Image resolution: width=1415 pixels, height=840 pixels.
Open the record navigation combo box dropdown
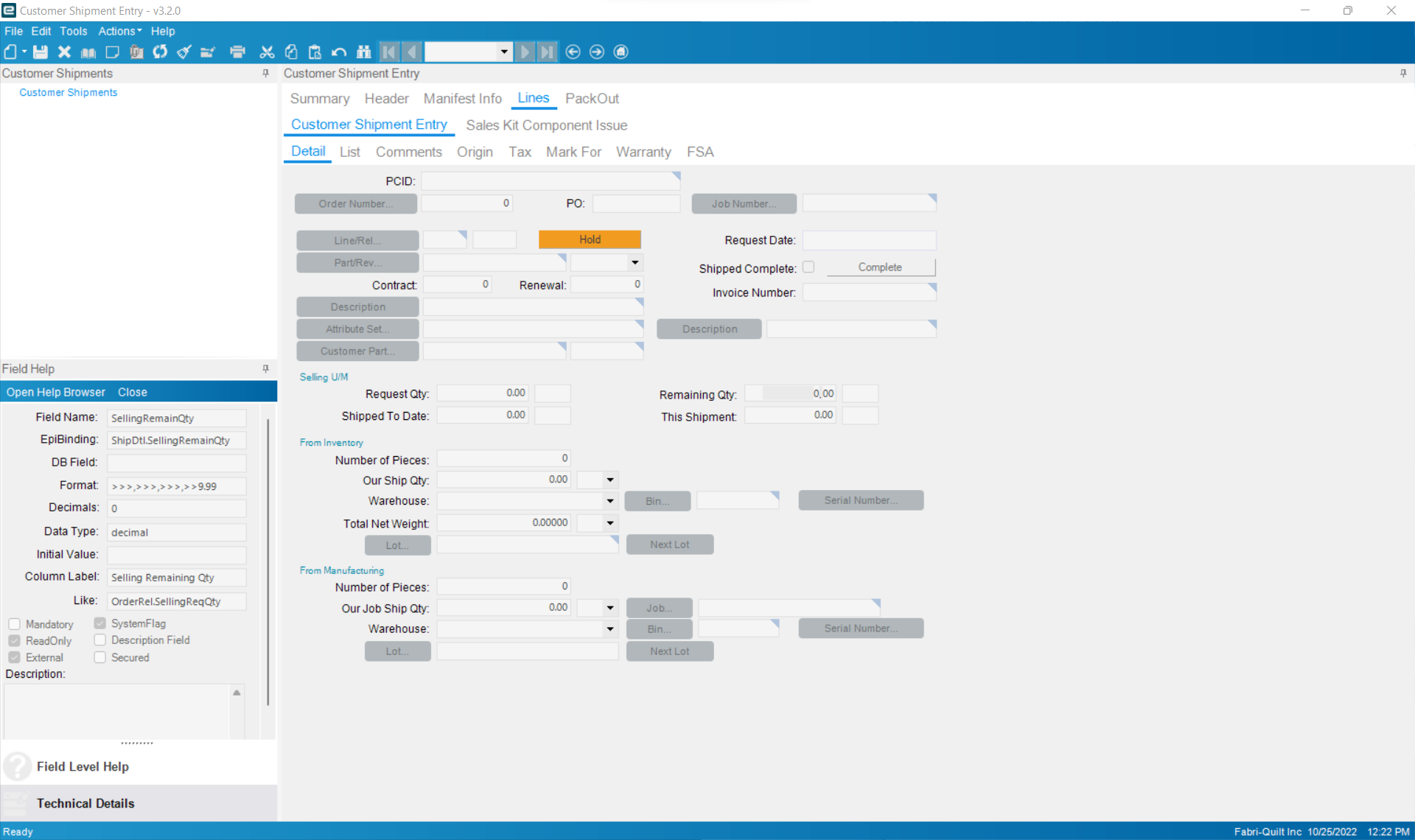coord(503,52)
